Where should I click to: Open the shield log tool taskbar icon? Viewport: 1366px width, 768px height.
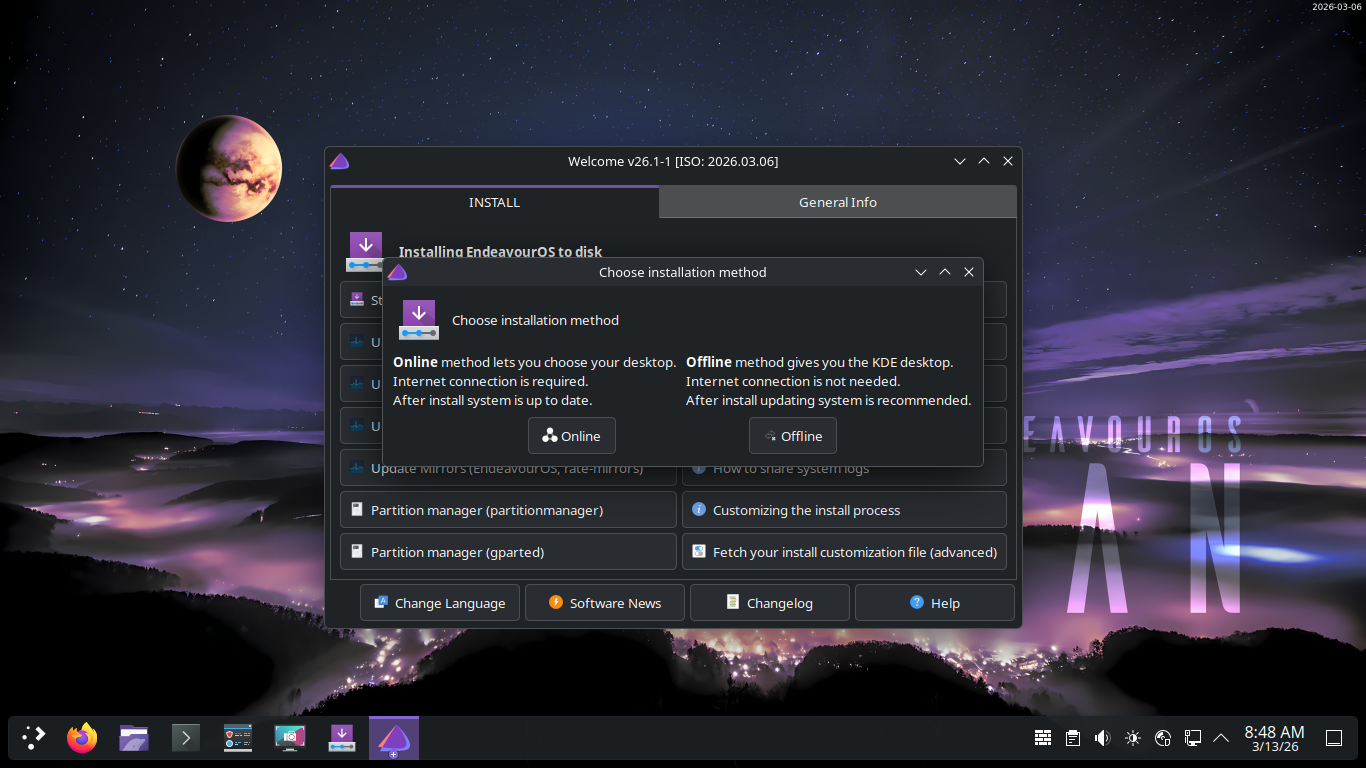point(238,738)
